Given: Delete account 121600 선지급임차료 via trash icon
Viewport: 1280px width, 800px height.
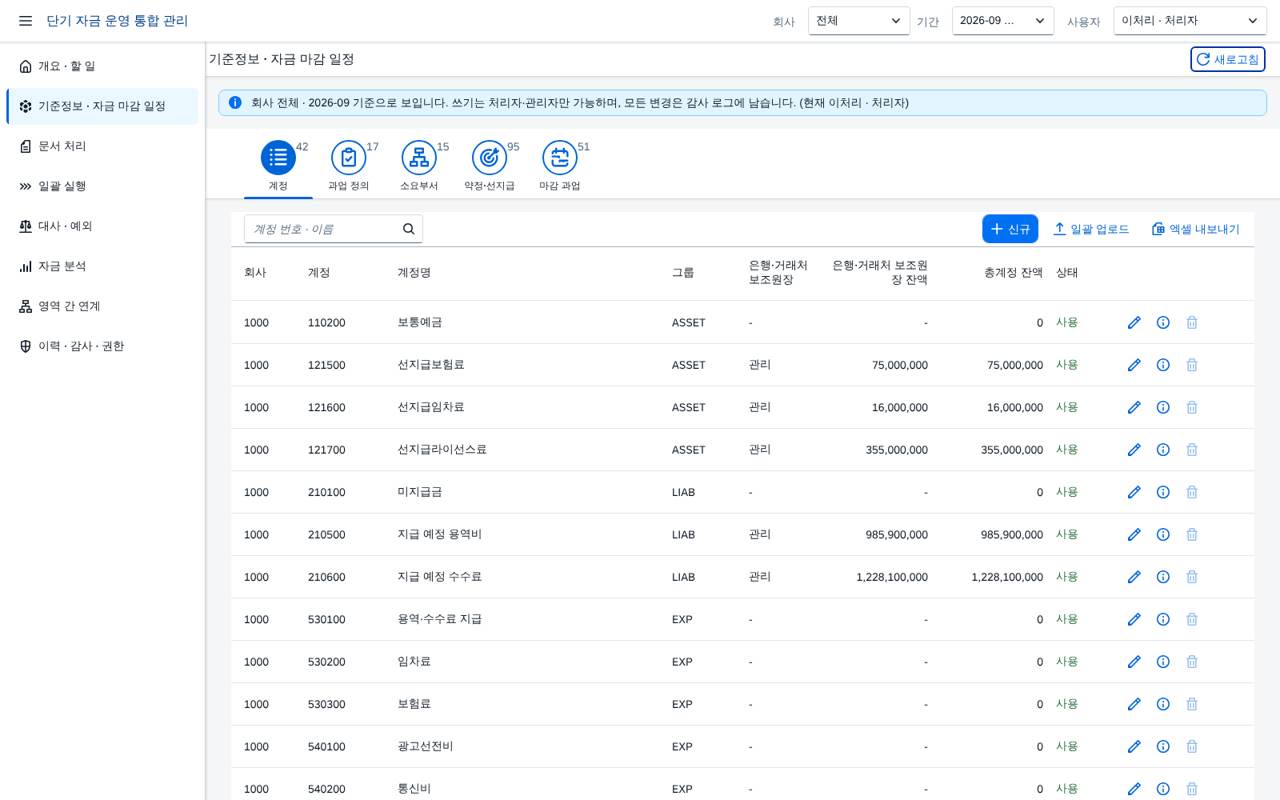Looking at the screenshot, I should [1192, 408].
